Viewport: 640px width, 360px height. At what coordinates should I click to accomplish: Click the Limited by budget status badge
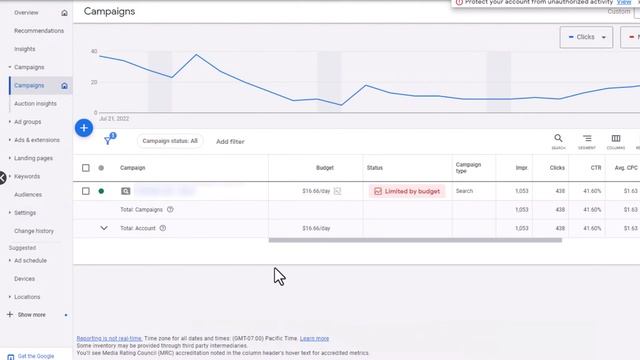407,191
